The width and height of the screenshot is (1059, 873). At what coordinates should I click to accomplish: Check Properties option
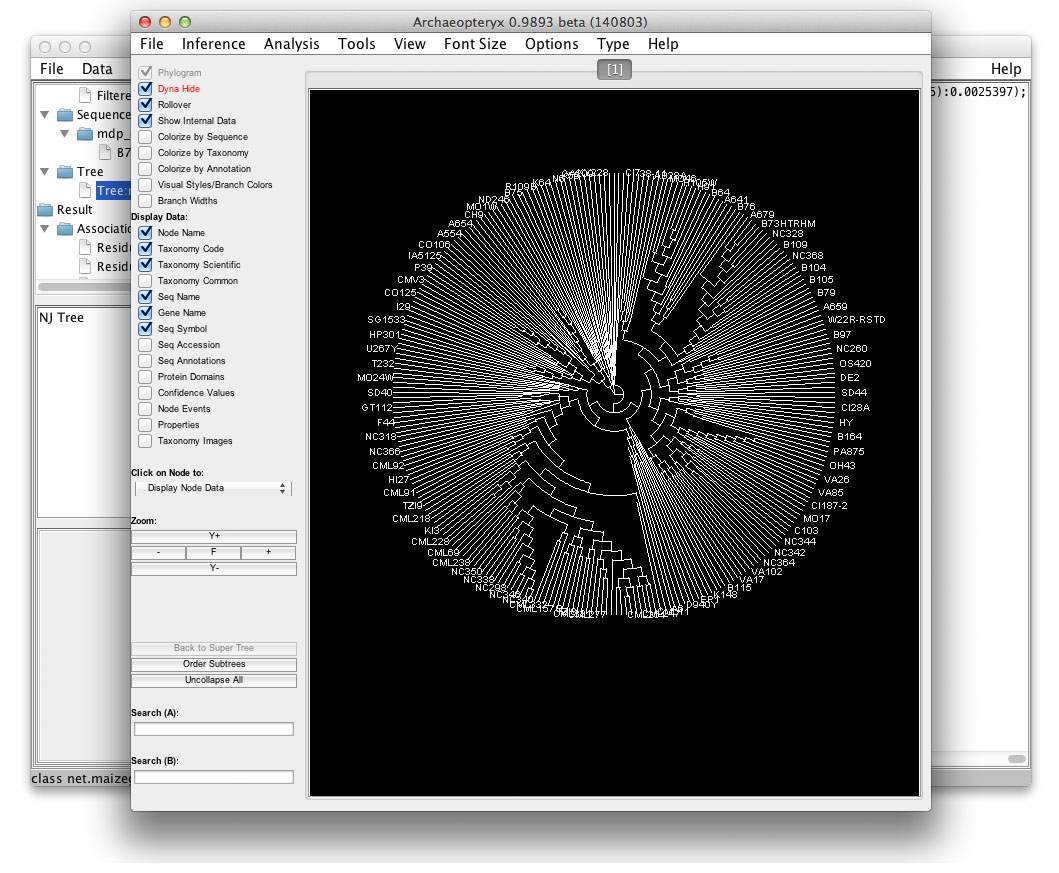[x=145, y=425]
